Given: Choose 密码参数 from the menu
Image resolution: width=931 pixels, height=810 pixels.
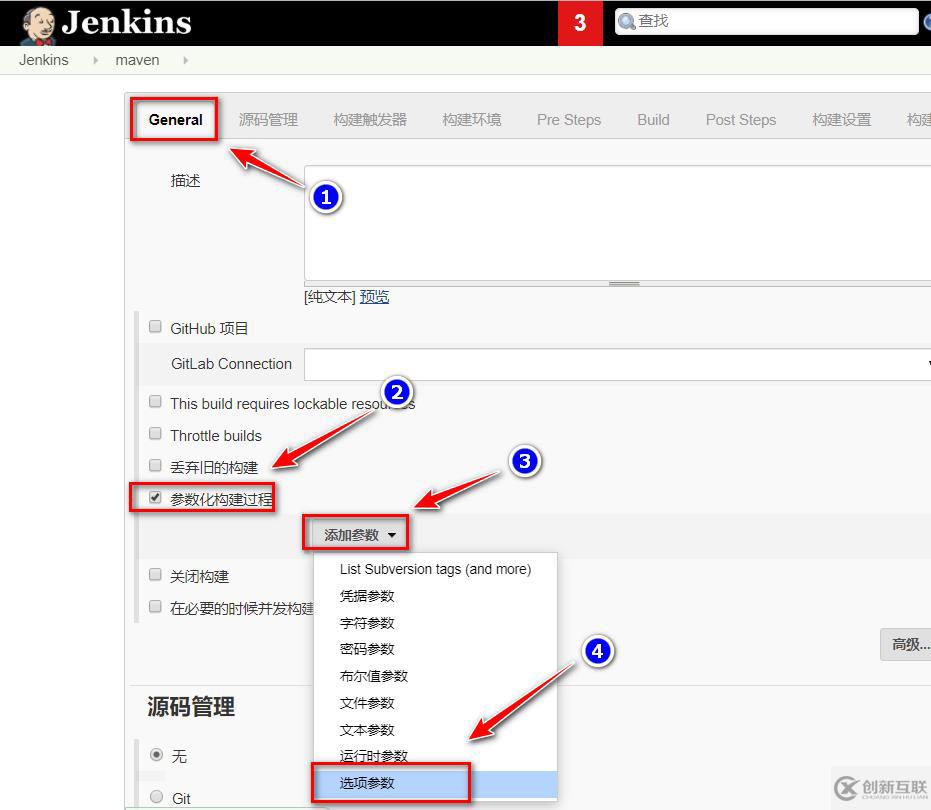Looking at the screenshot, I should coord(435,649).
